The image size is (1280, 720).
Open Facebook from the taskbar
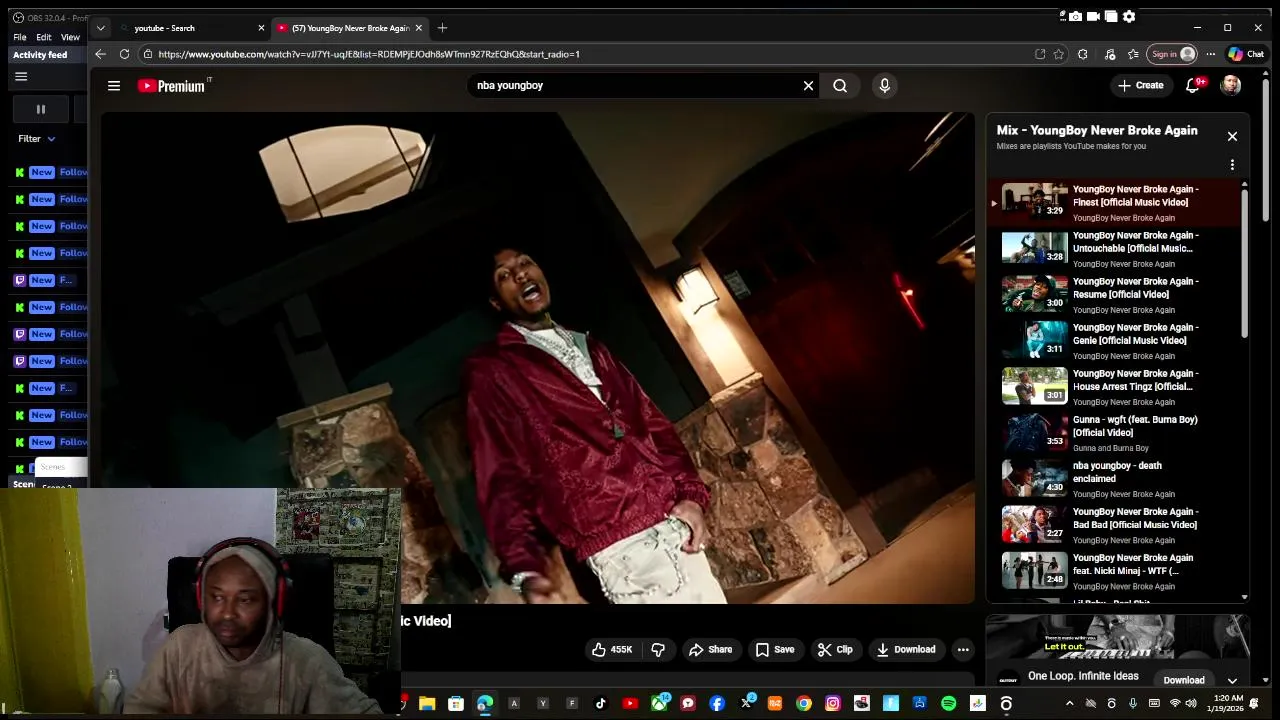point(717,704)
